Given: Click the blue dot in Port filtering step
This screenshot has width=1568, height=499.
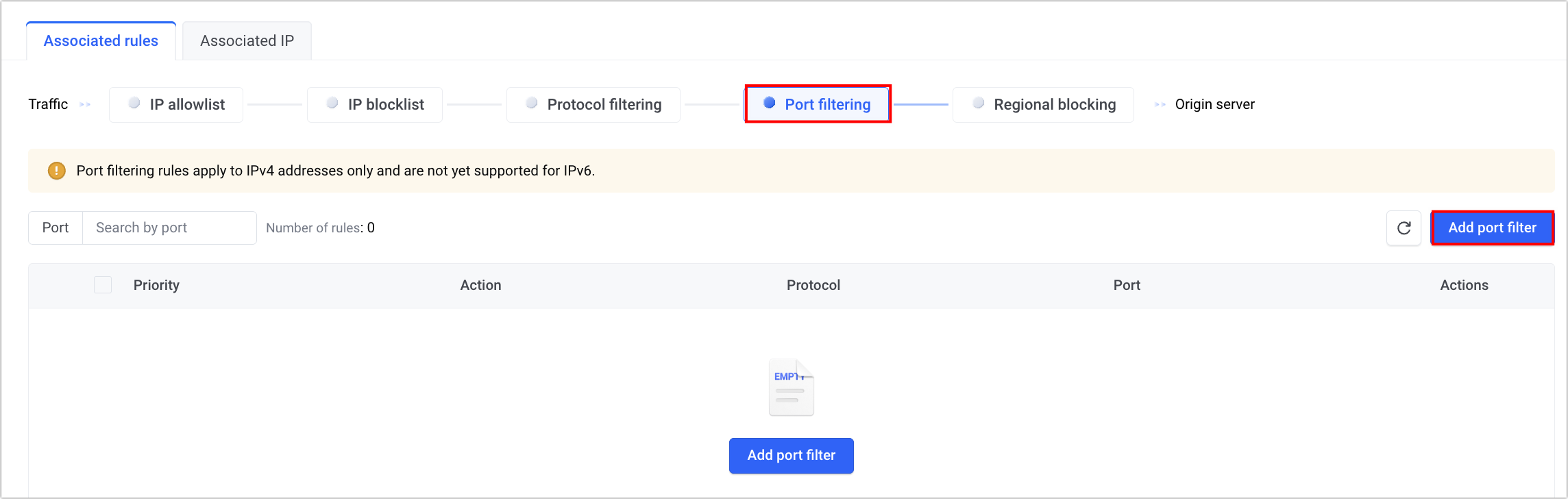Looking at the screenshot, I should click(770, 103).
